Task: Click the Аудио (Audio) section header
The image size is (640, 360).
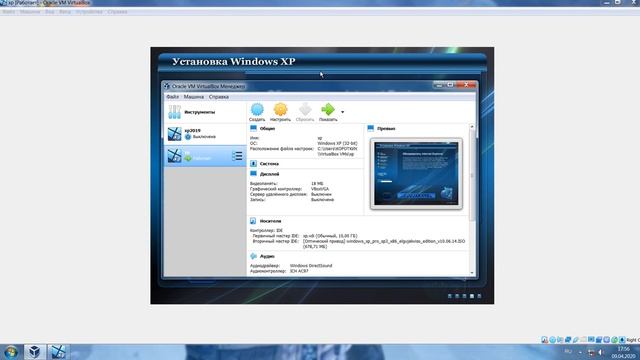Action: [x=267, y=256]
